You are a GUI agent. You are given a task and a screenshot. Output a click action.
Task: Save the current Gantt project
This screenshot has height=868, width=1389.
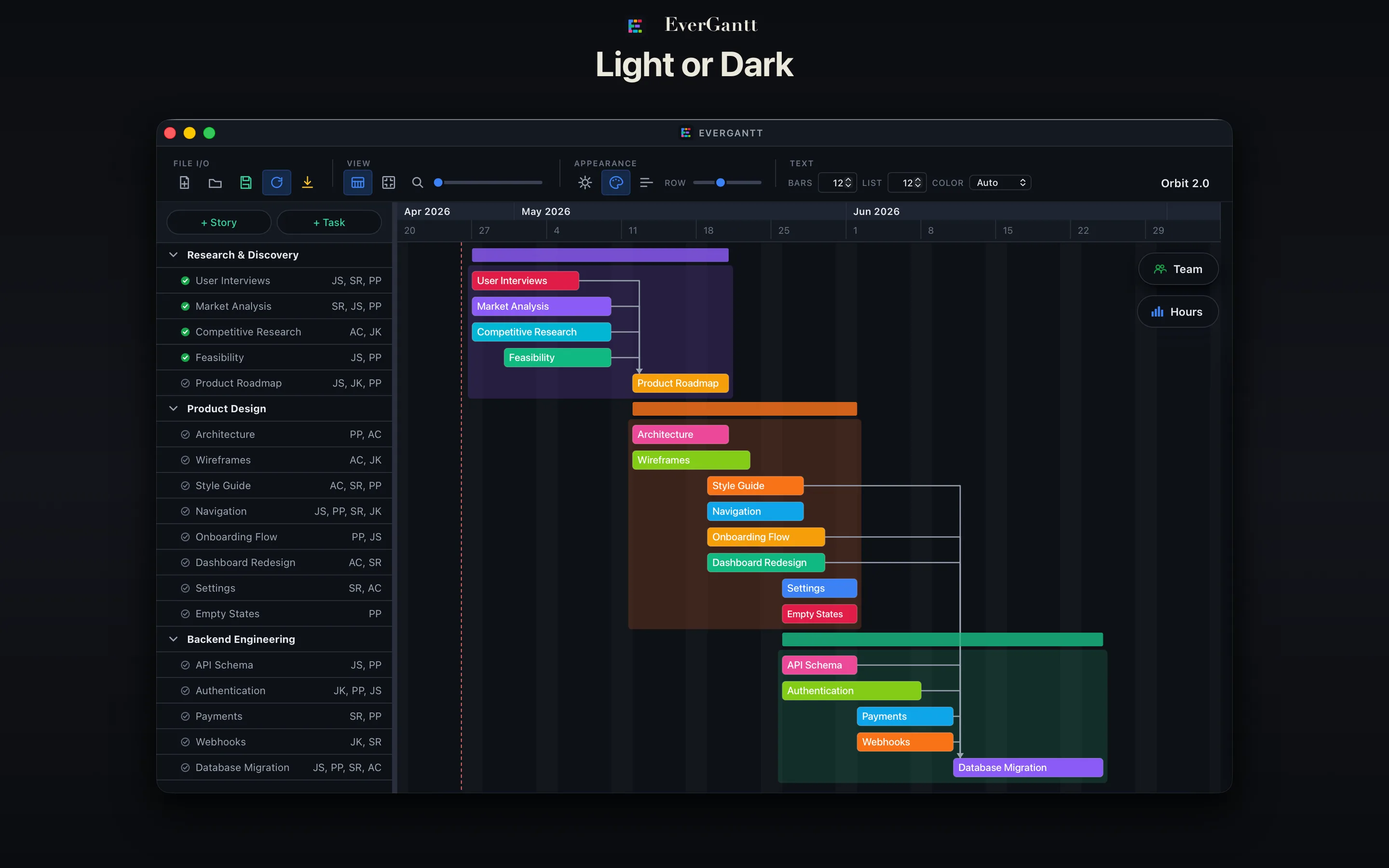(x=246, y=182)
